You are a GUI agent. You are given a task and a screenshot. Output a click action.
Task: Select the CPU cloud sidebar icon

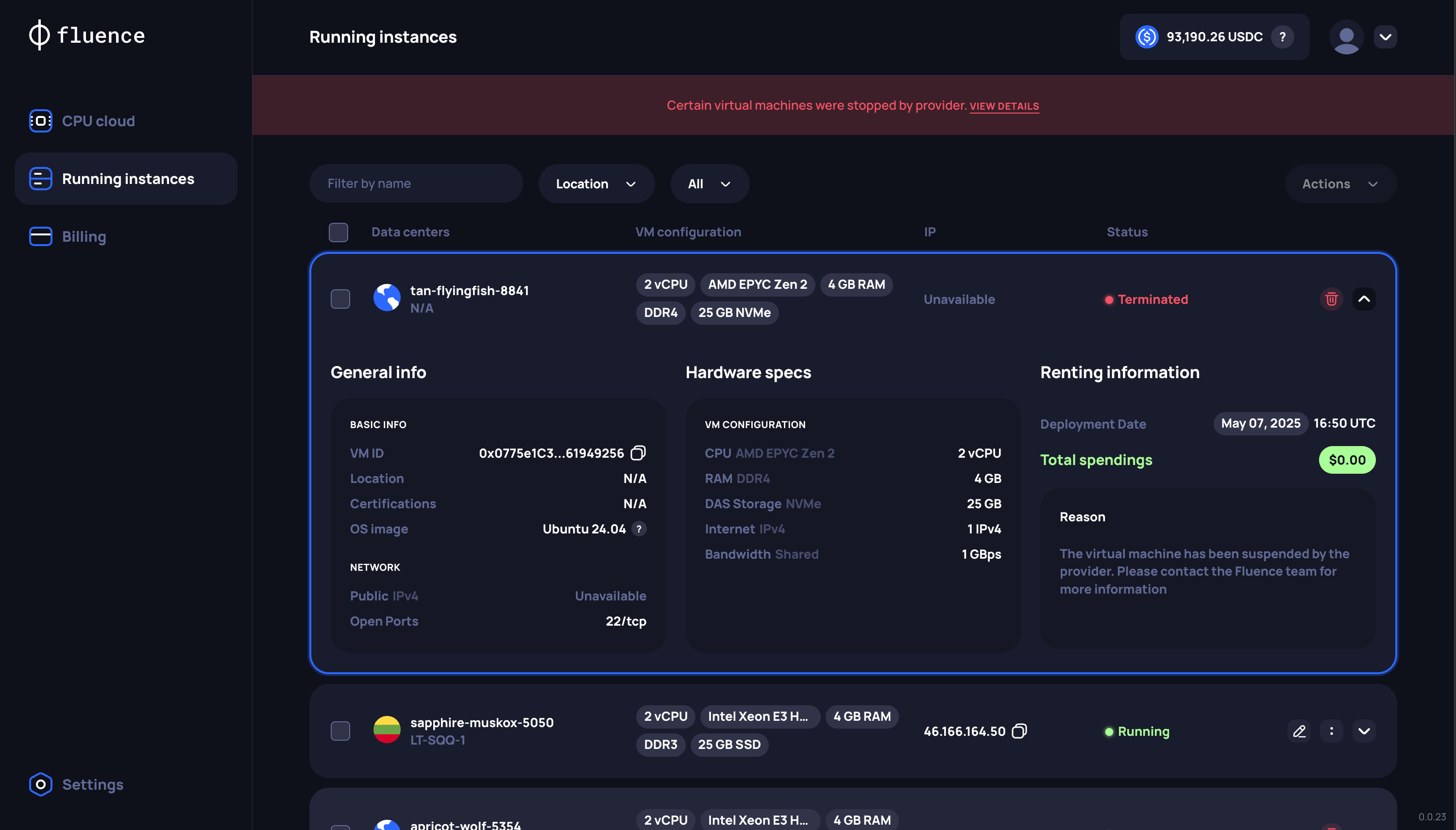(x=40, y=120)
